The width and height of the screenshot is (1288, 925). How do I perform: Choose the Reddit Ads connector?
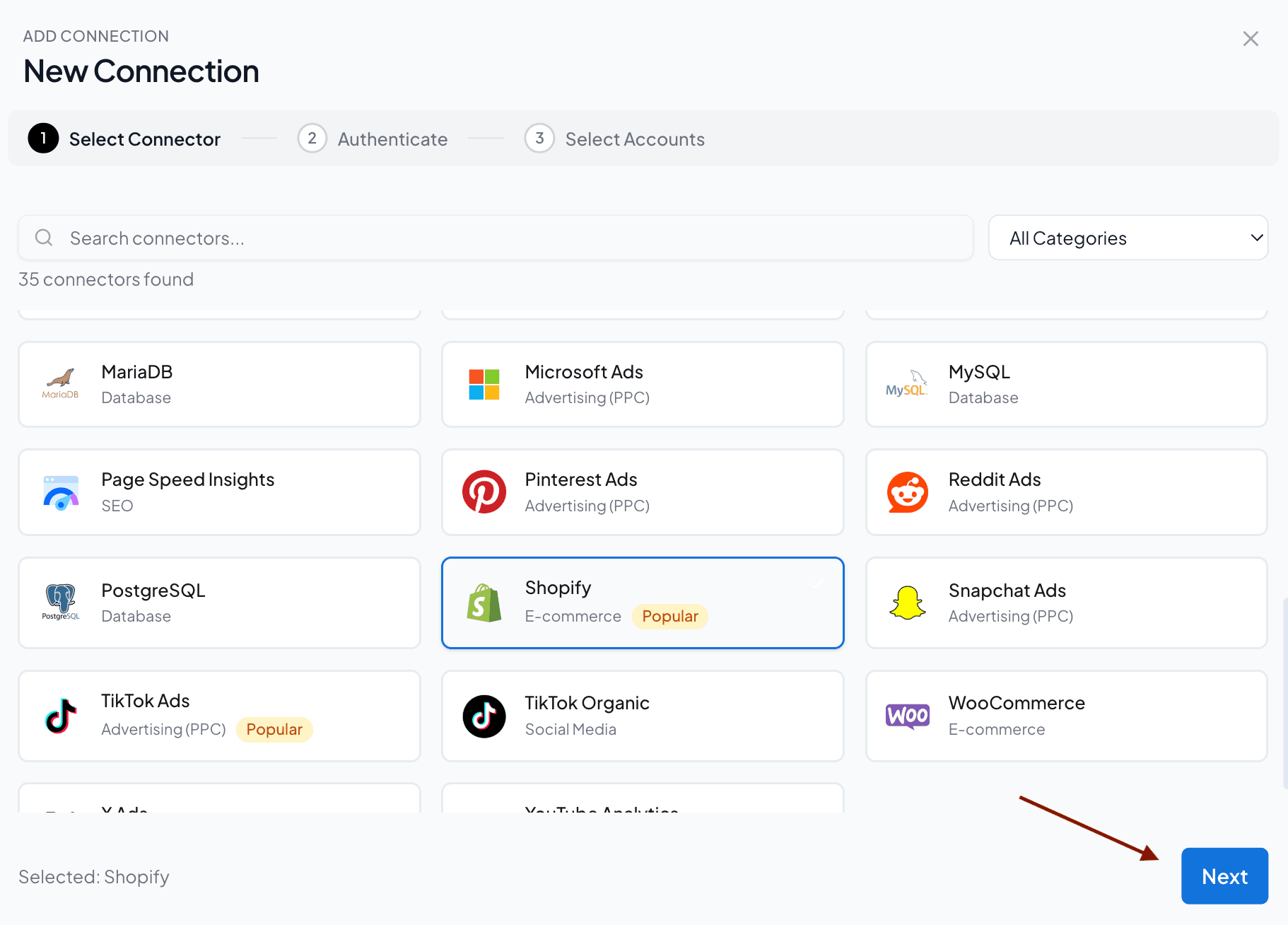(1066, 492)
